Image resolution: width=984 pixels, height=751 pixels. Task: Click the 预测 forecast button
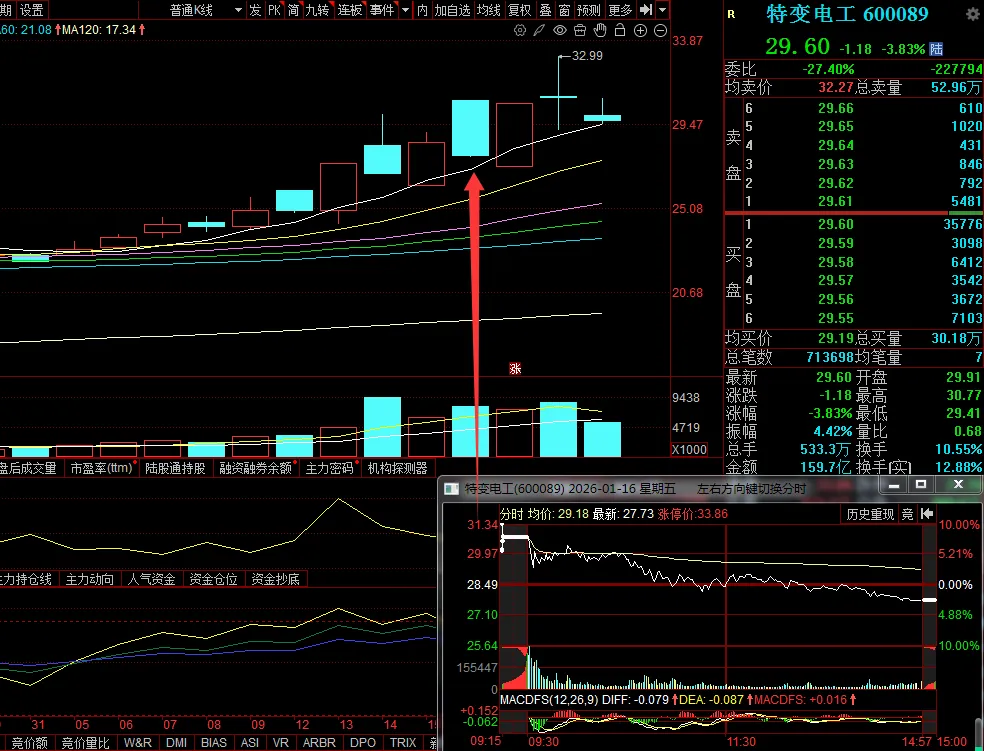point(589,9)
